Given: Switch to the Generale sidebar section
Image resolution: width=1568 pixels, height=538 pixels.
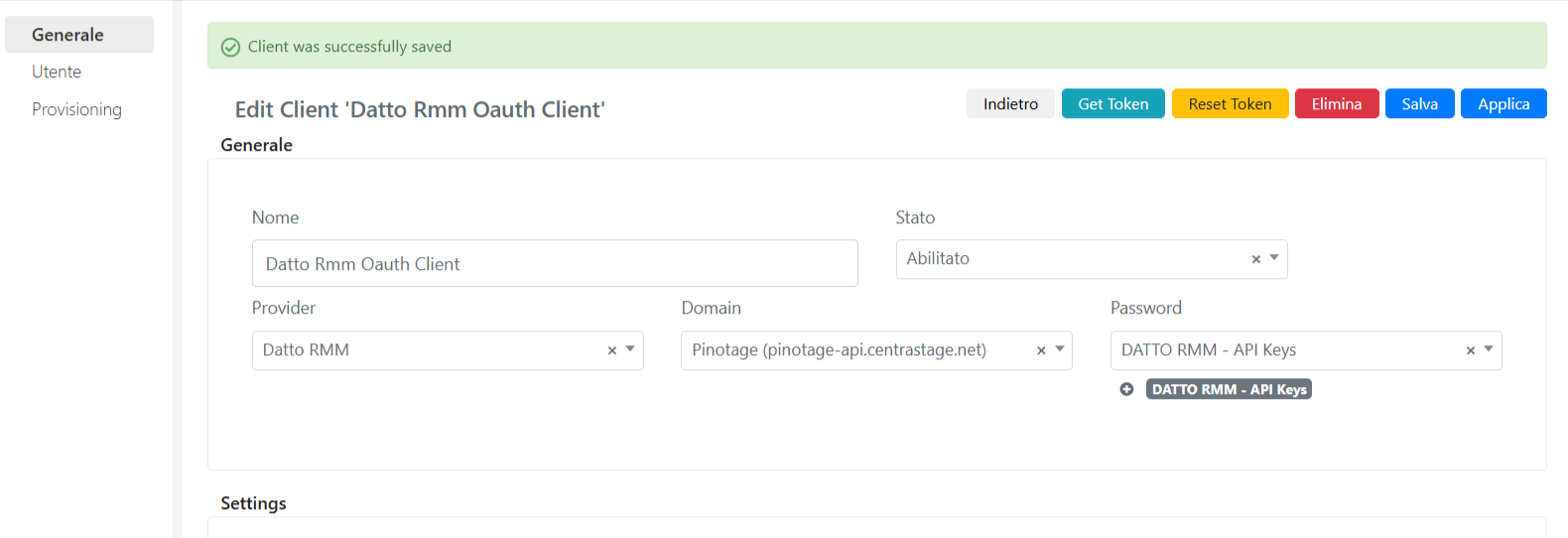Looking at the screenshot, I should click(79, 35).
